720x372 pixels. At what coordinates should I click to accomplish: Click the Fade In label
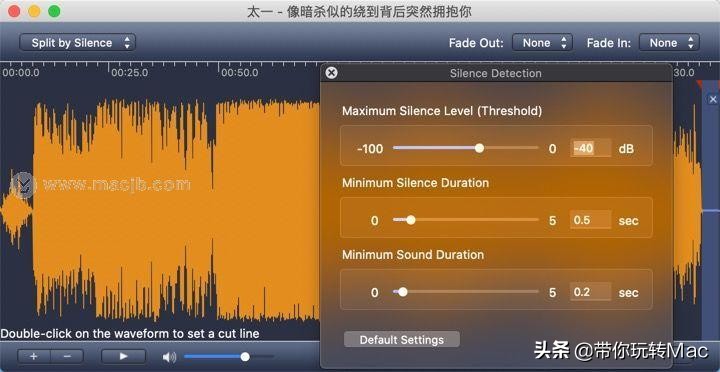click(x=609, y=43)
